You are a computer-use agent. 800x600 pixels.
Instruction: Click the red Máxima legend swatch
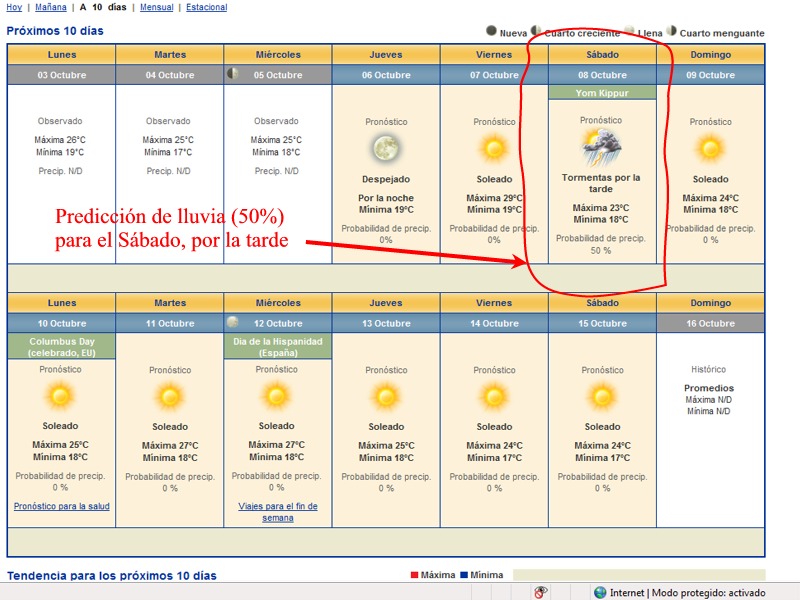coord(415,575)
